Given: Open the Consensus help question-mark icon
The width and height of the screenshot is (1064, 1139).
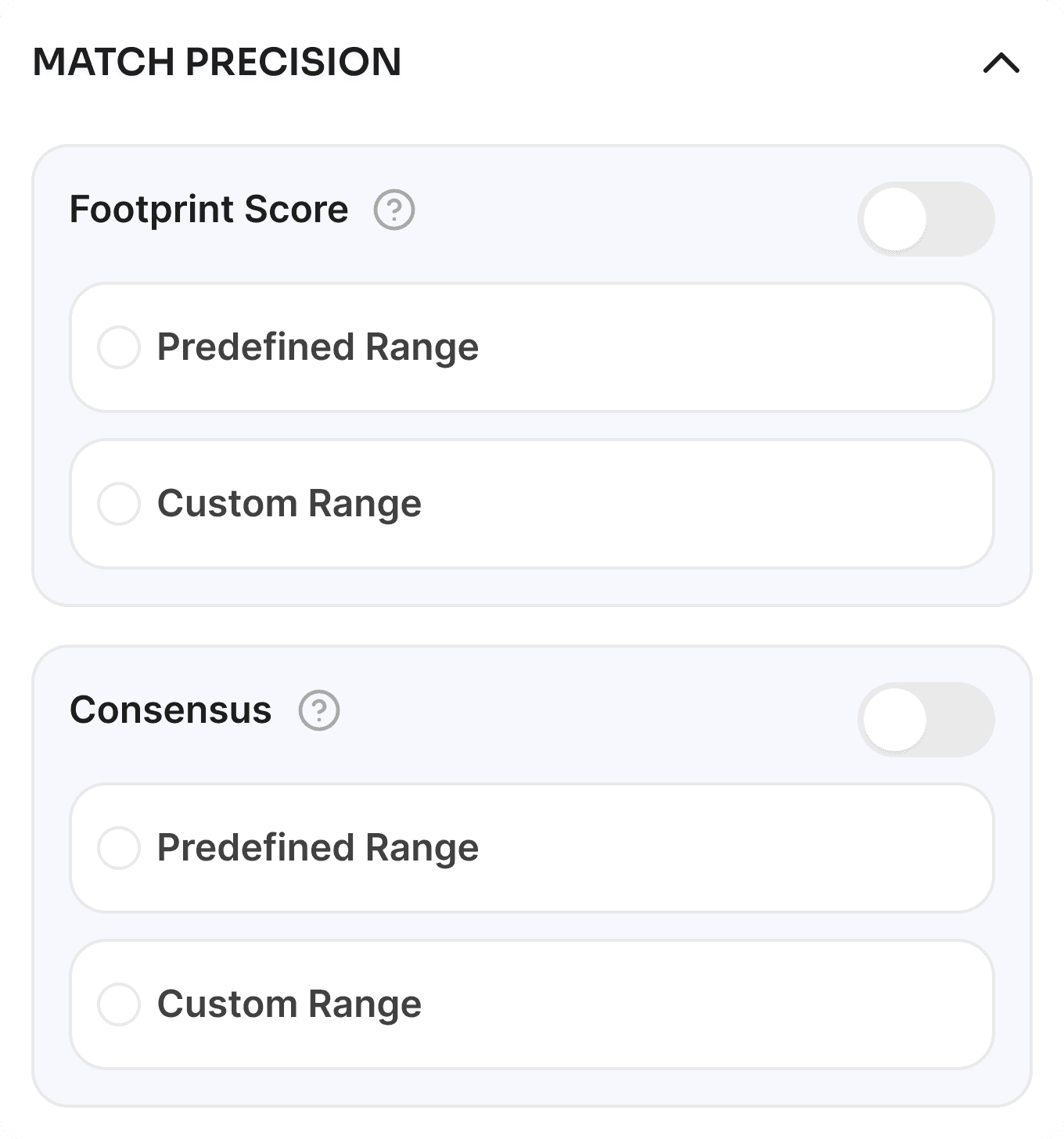Looking at the screenshot, I should point(319,711).
